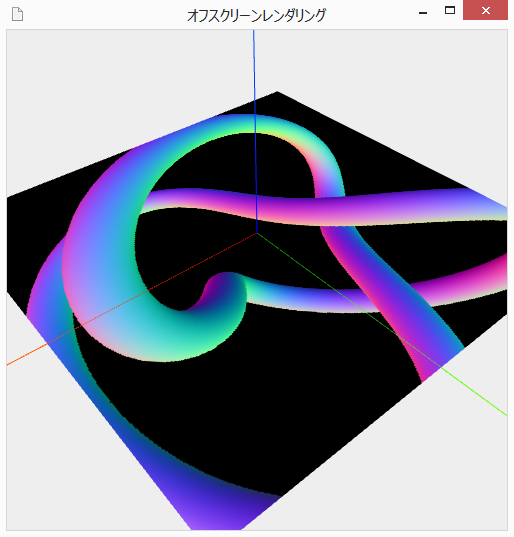Minimize the オフスクリーンレンダリング window
Image resolution: width=514 pixels, height=537 pixels.
click(423, 13)
